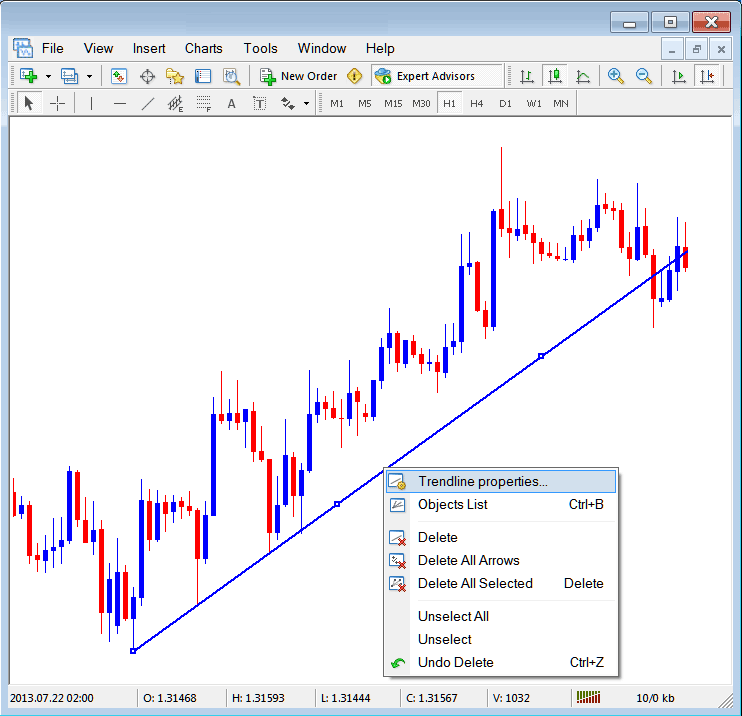Toggle the Expert Advisors button
This screenshot has width=742, height=716.
click(x=424, y=76)
